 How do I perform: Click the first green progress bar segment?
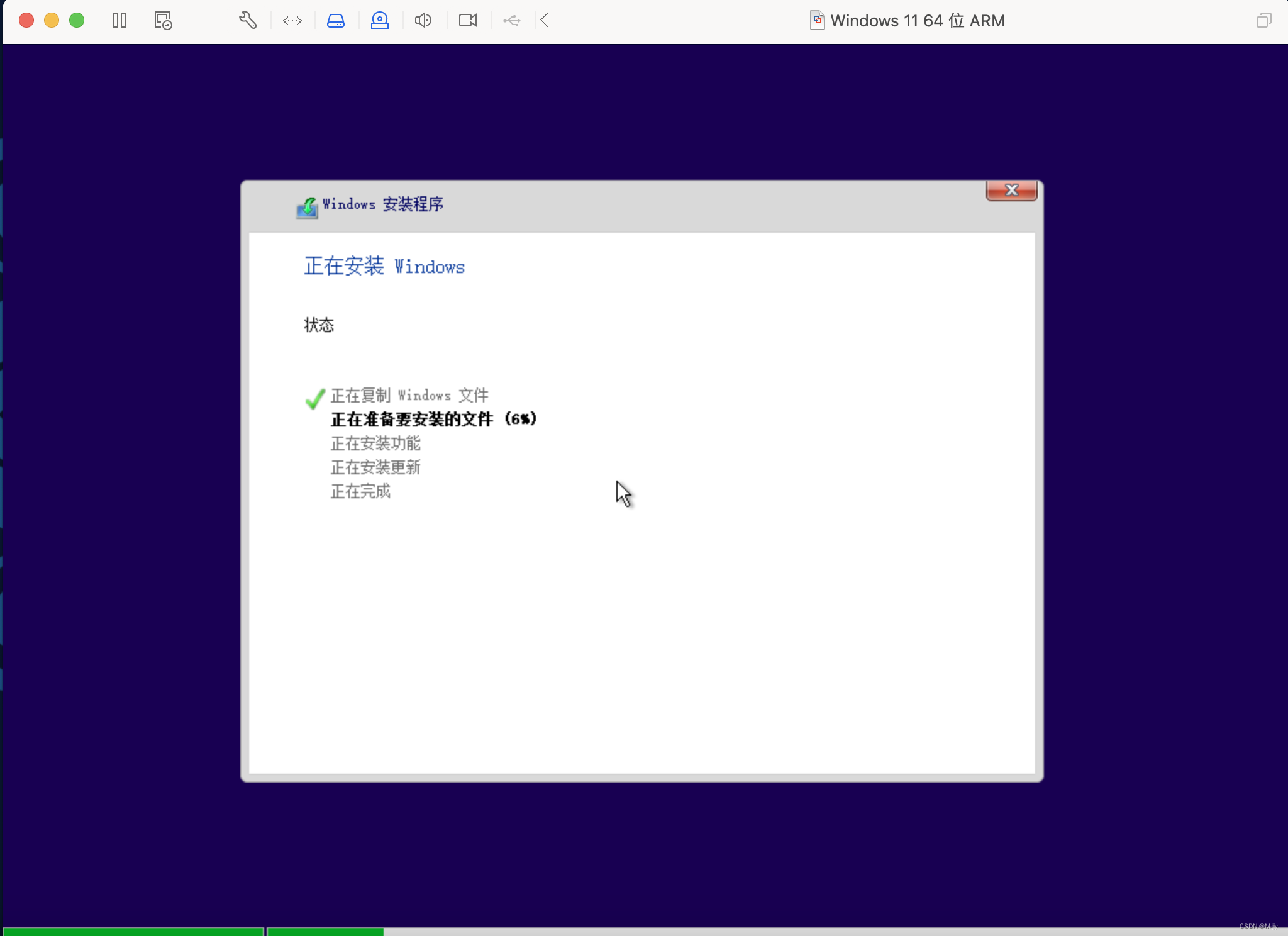click(133, 932)
